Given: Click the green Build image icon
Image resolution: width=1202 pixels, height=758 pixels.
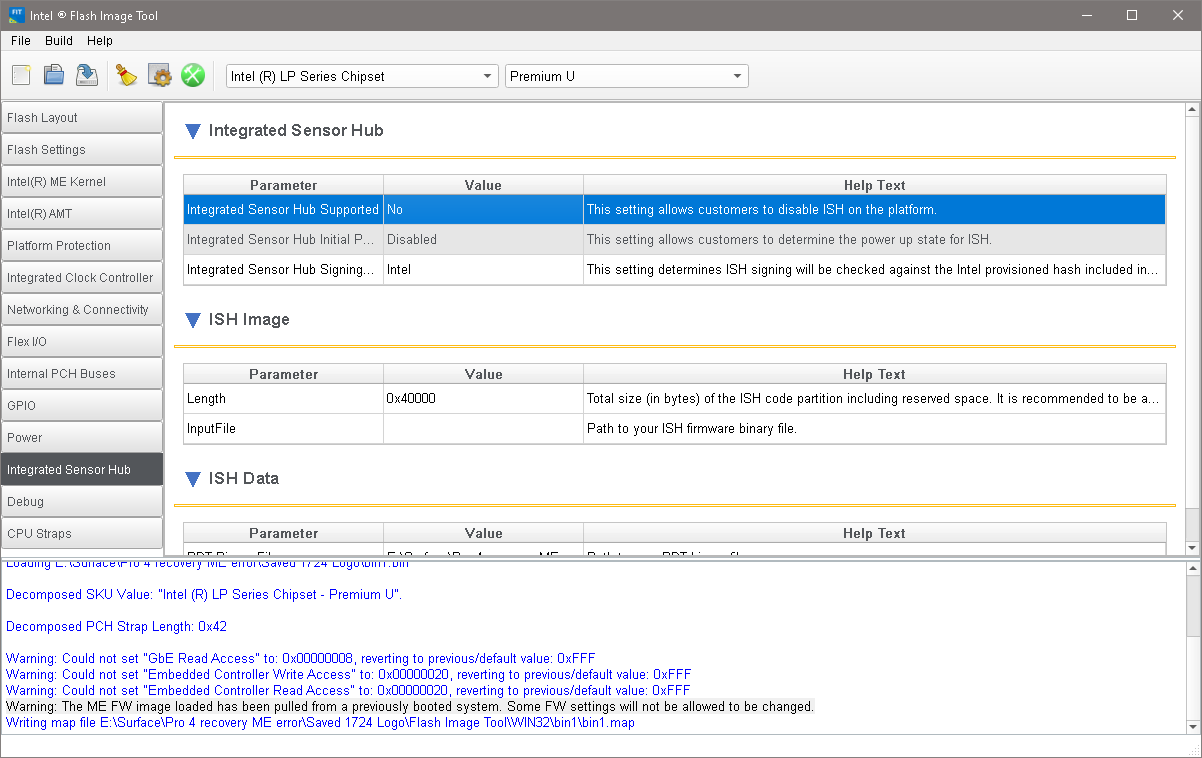Looking at the screenshot, I should tap(192, 75).
